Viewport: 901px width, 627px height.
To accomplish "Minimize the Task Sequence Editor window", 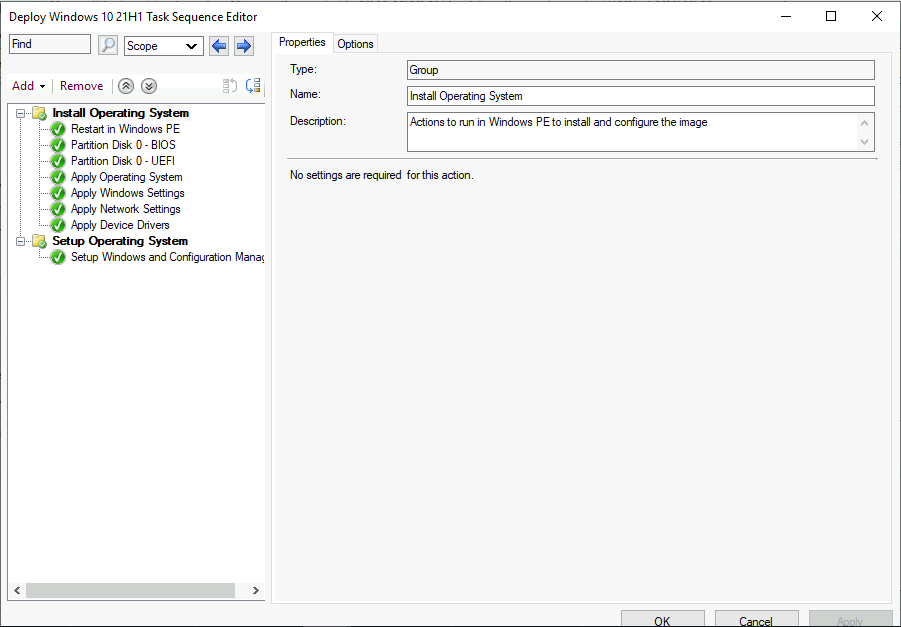I will 786,16.
